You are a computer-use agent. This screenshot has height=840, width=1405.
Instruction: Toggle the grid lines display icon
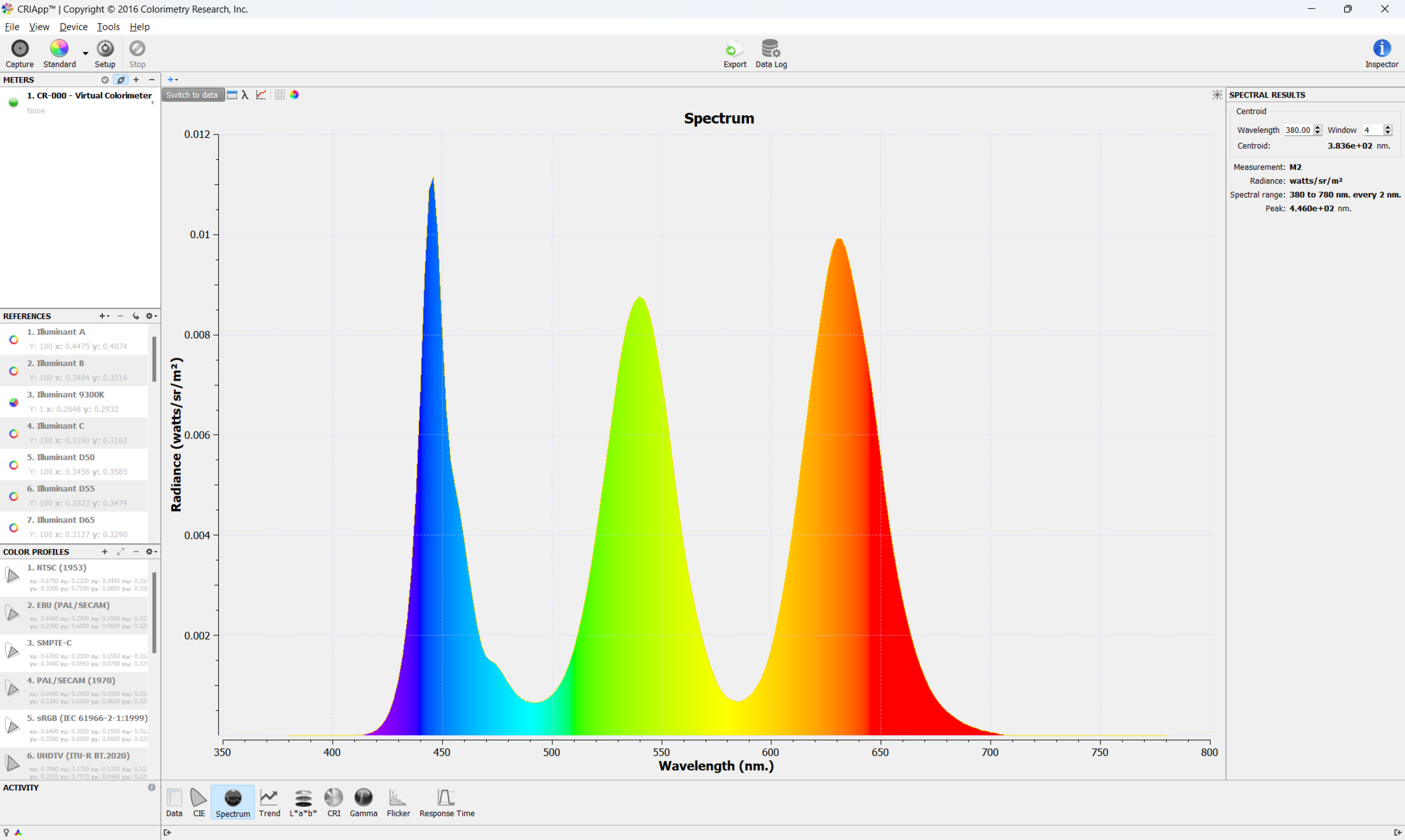(x=280, y=95)
